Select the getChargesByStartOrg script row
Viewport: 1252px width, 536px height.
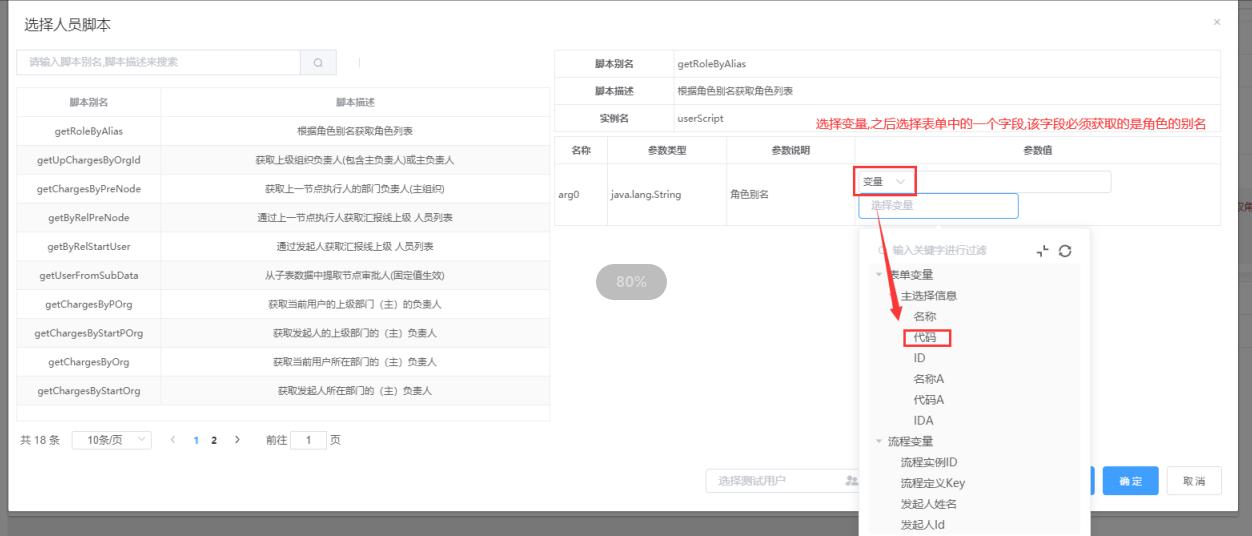click(283, 391)
